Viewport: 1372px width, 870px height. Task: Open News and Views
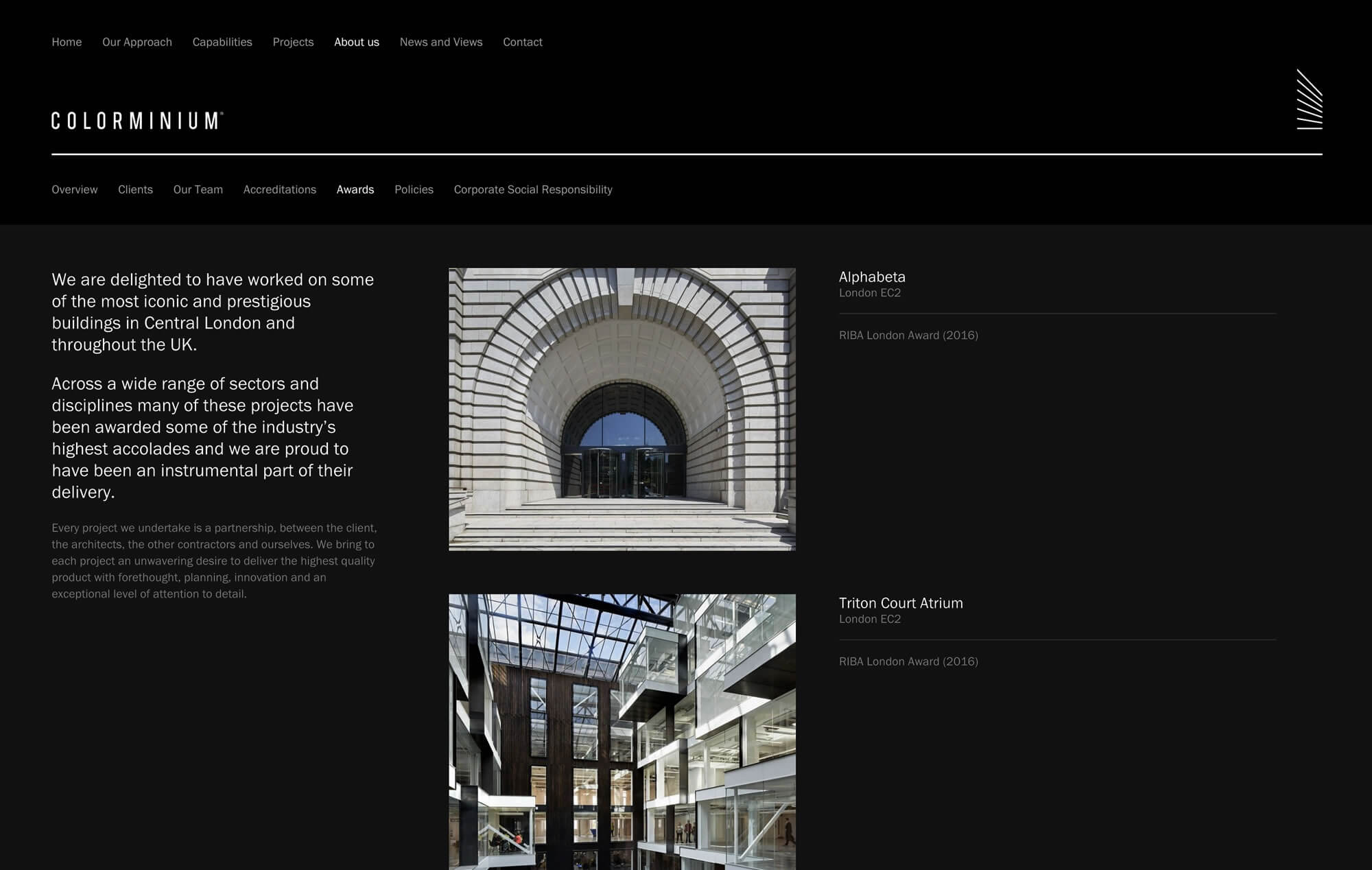440,42
